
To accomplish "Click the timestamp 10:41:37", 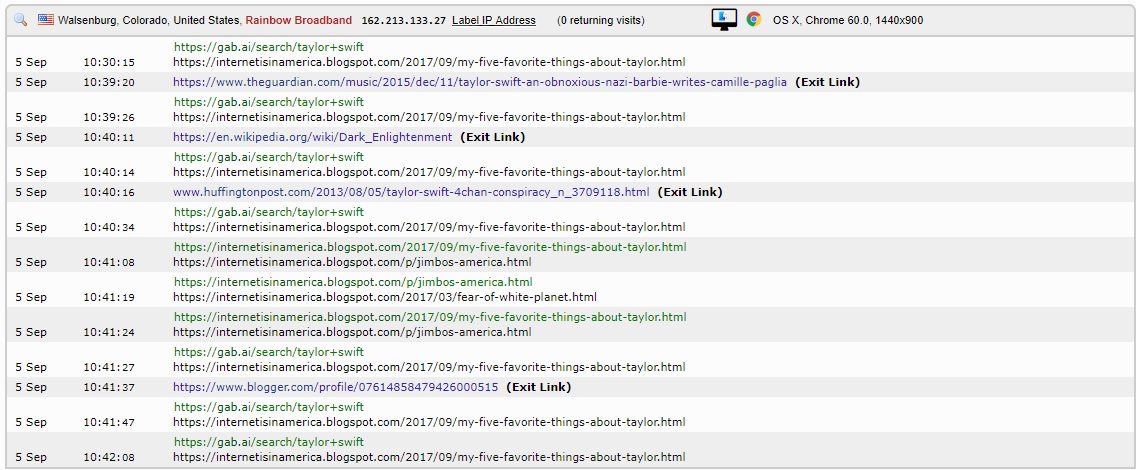I will [x=109, y=387].
